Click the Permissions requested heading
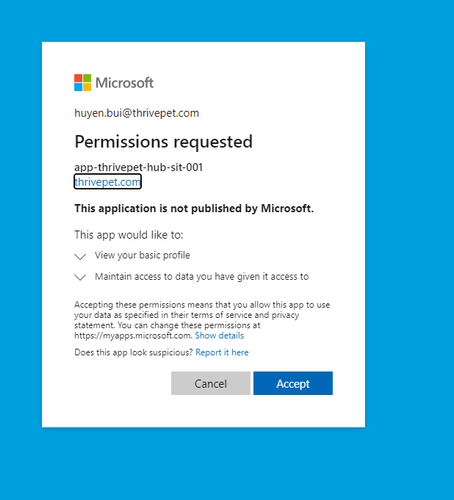Screen dimensions: 454x500 click(x=163, y=142)
